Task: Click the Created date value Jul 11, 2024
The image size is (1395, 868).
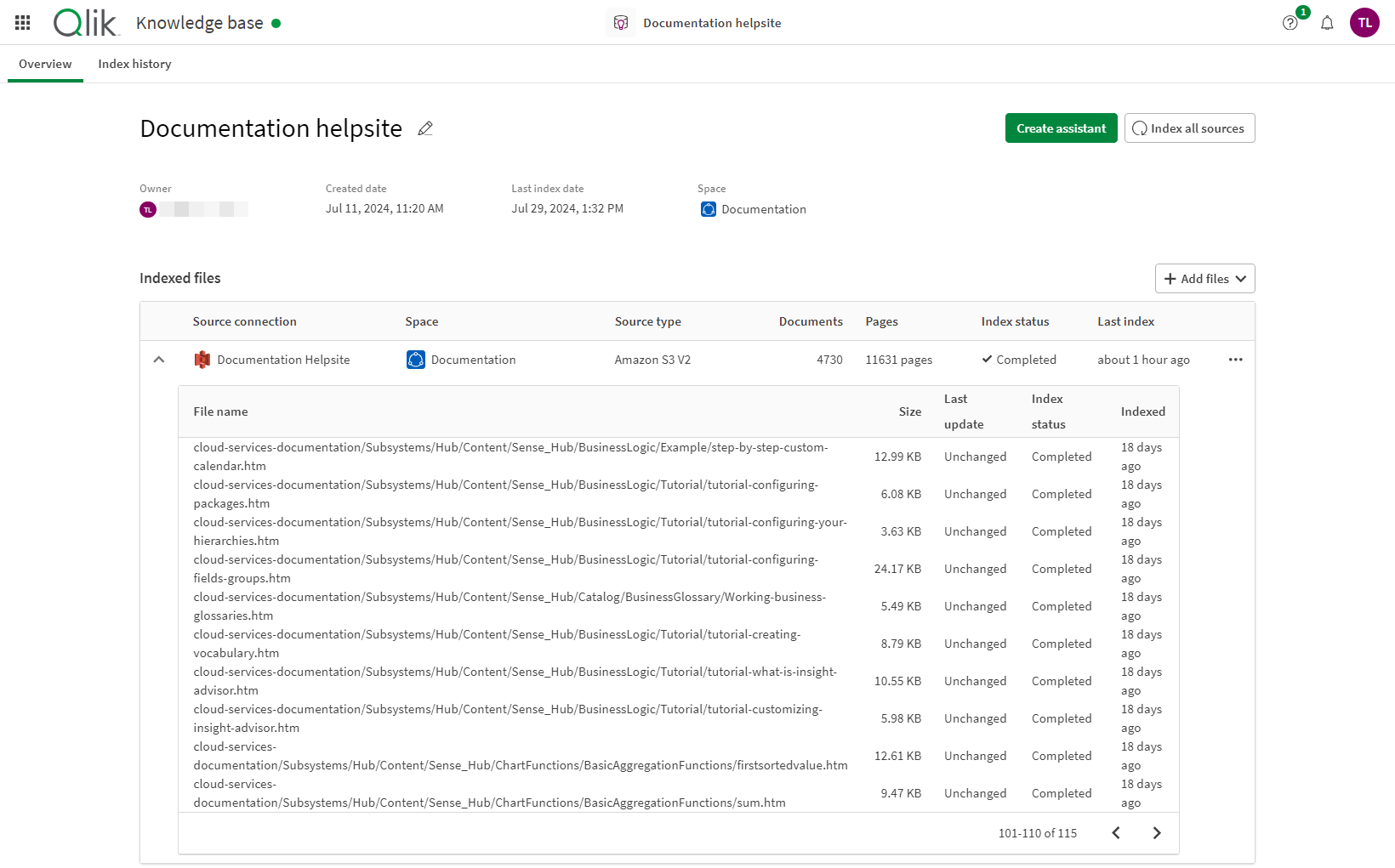Action: click(x=384, y=208)
